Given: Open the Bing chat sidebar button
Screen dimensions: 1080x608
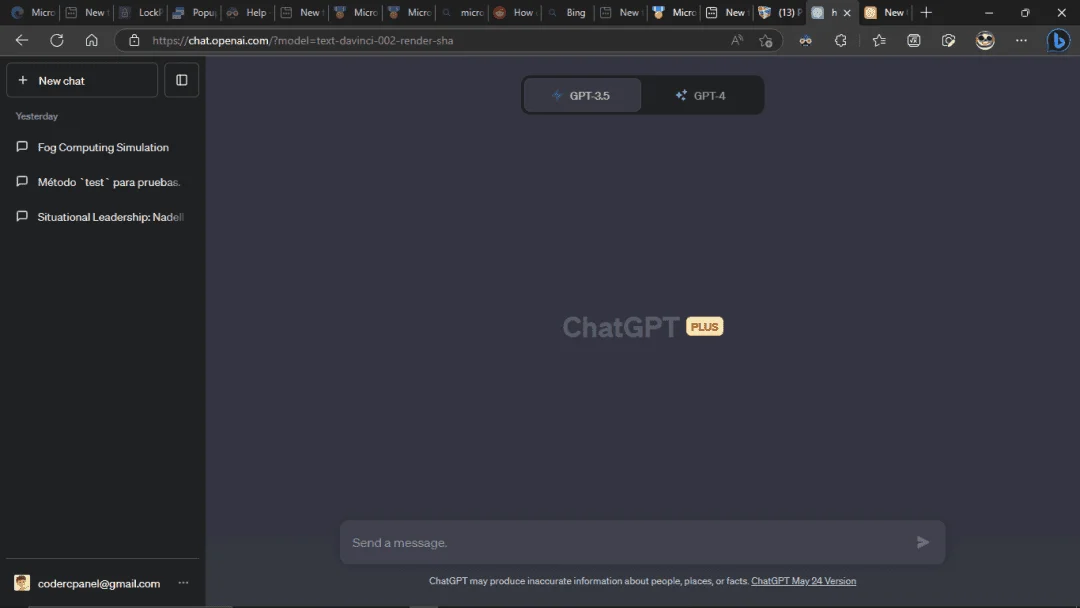Looking at the screenshot, I should tap(1058, 41).
